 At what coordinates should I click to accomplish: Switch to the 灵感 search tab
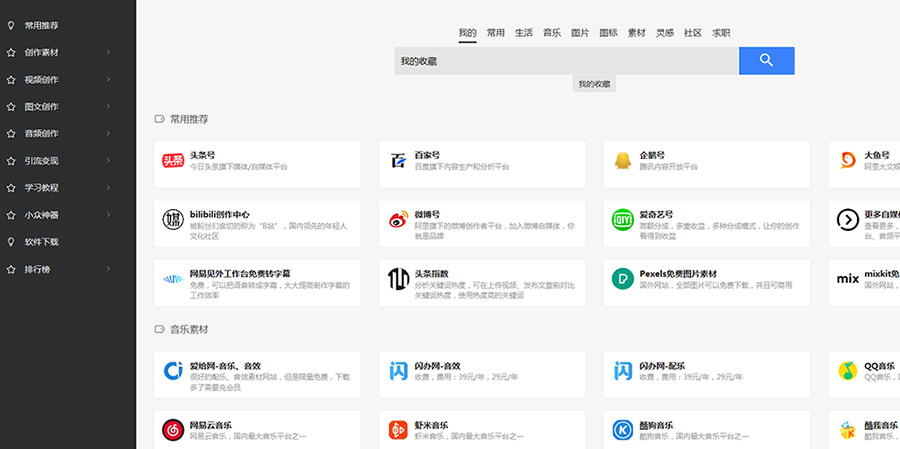(x=665, y=33)
